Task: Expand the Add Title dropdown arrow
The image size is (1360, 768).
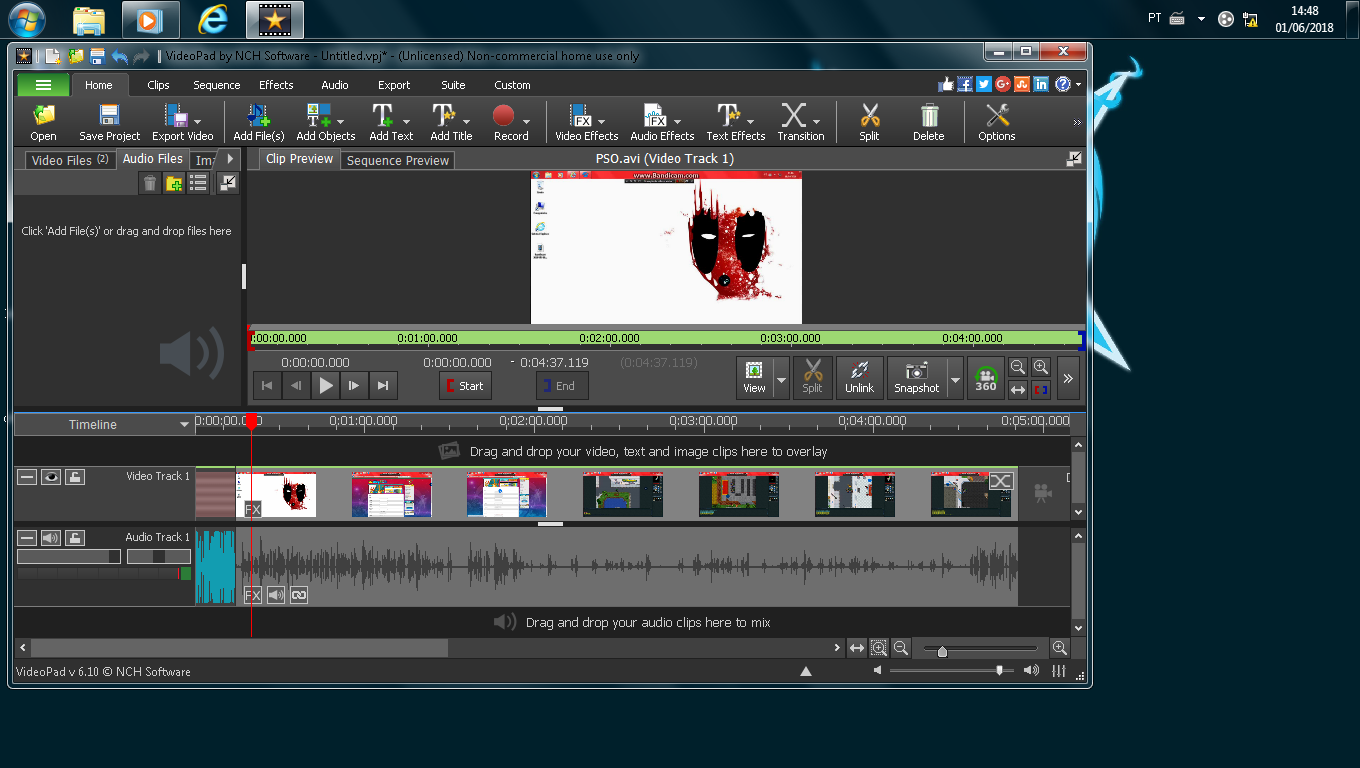Action: point(466,122)
